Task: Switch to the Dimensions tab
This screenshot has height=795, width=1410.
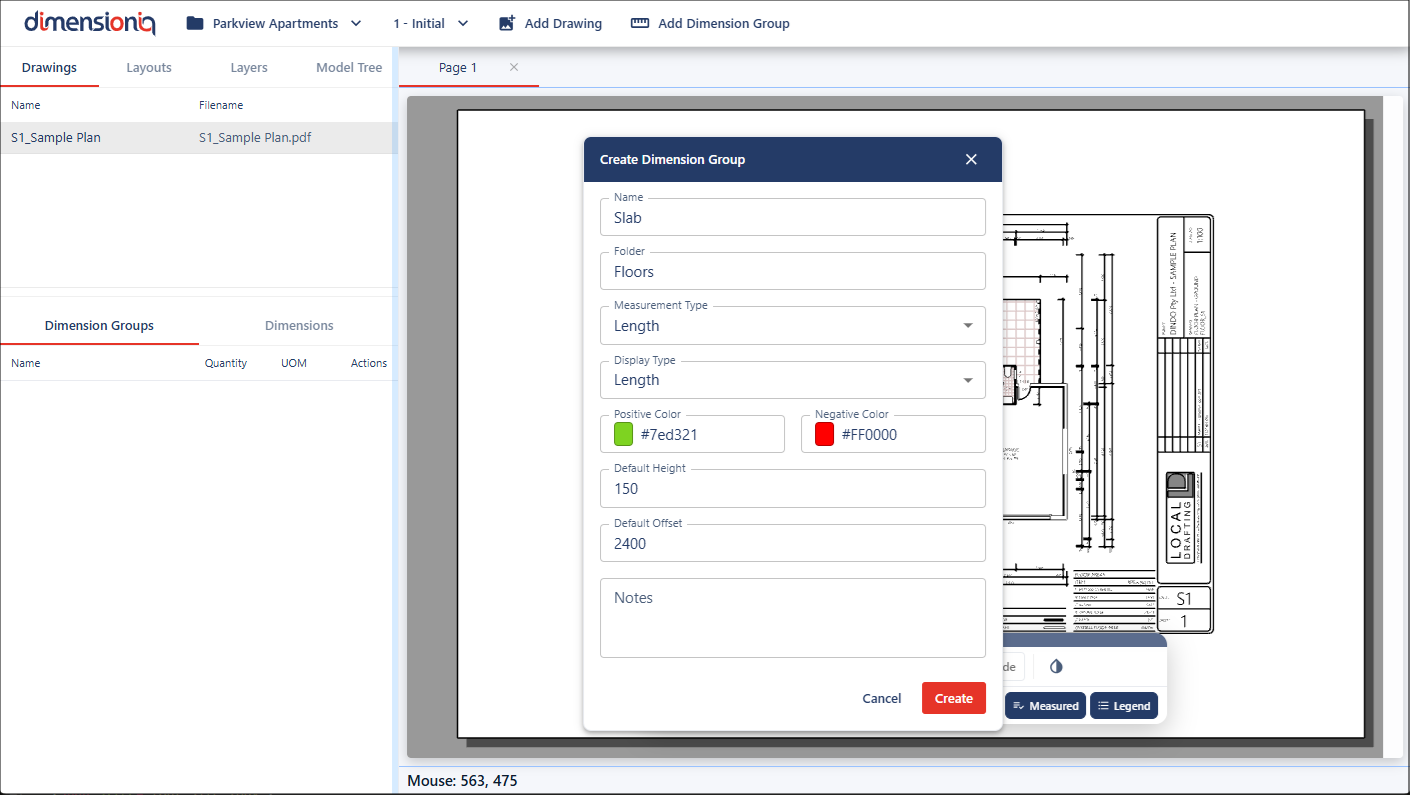Action: tap(299, 326)
